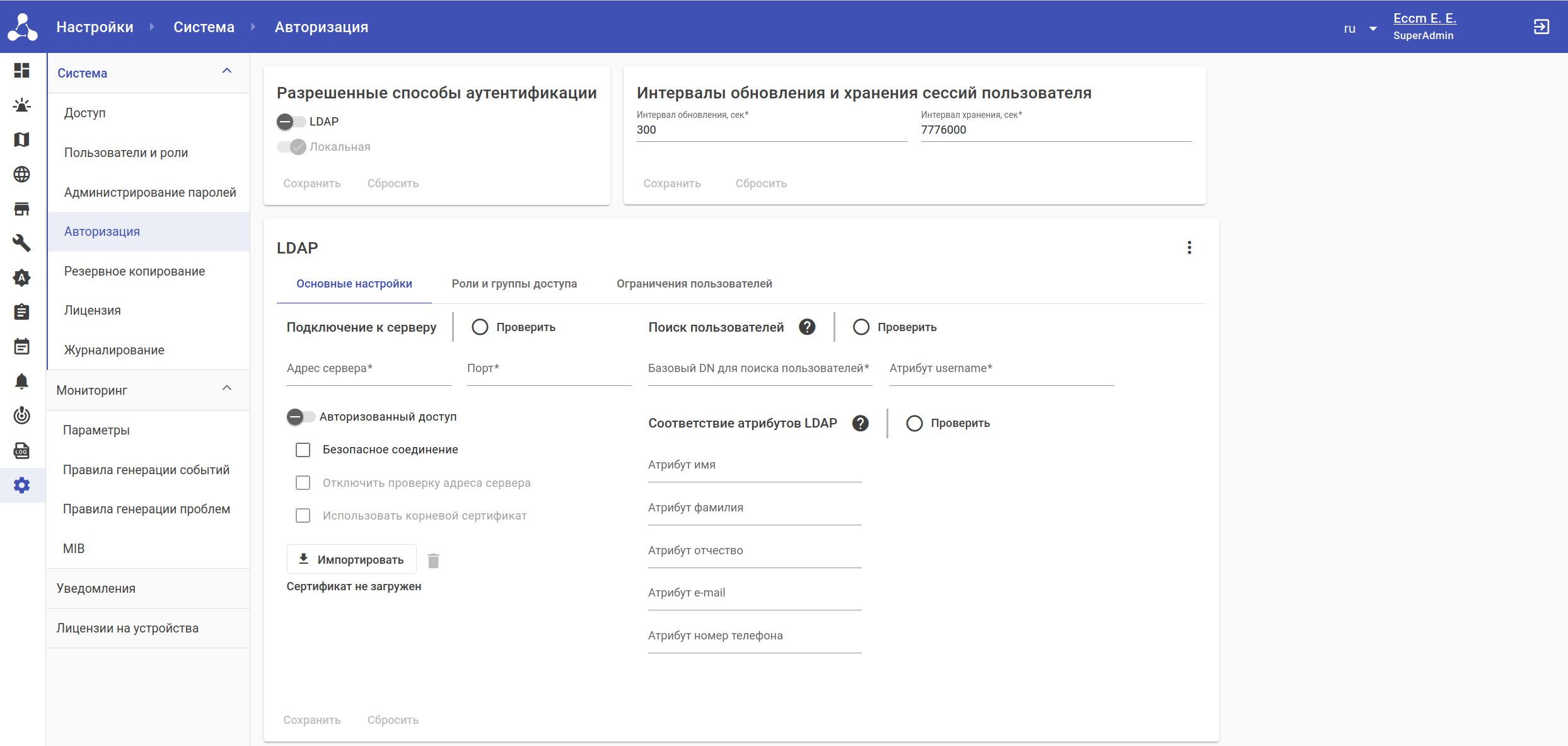Check the Безопасное соединение checkbox

pyautogui.click(x=303, y=450)
